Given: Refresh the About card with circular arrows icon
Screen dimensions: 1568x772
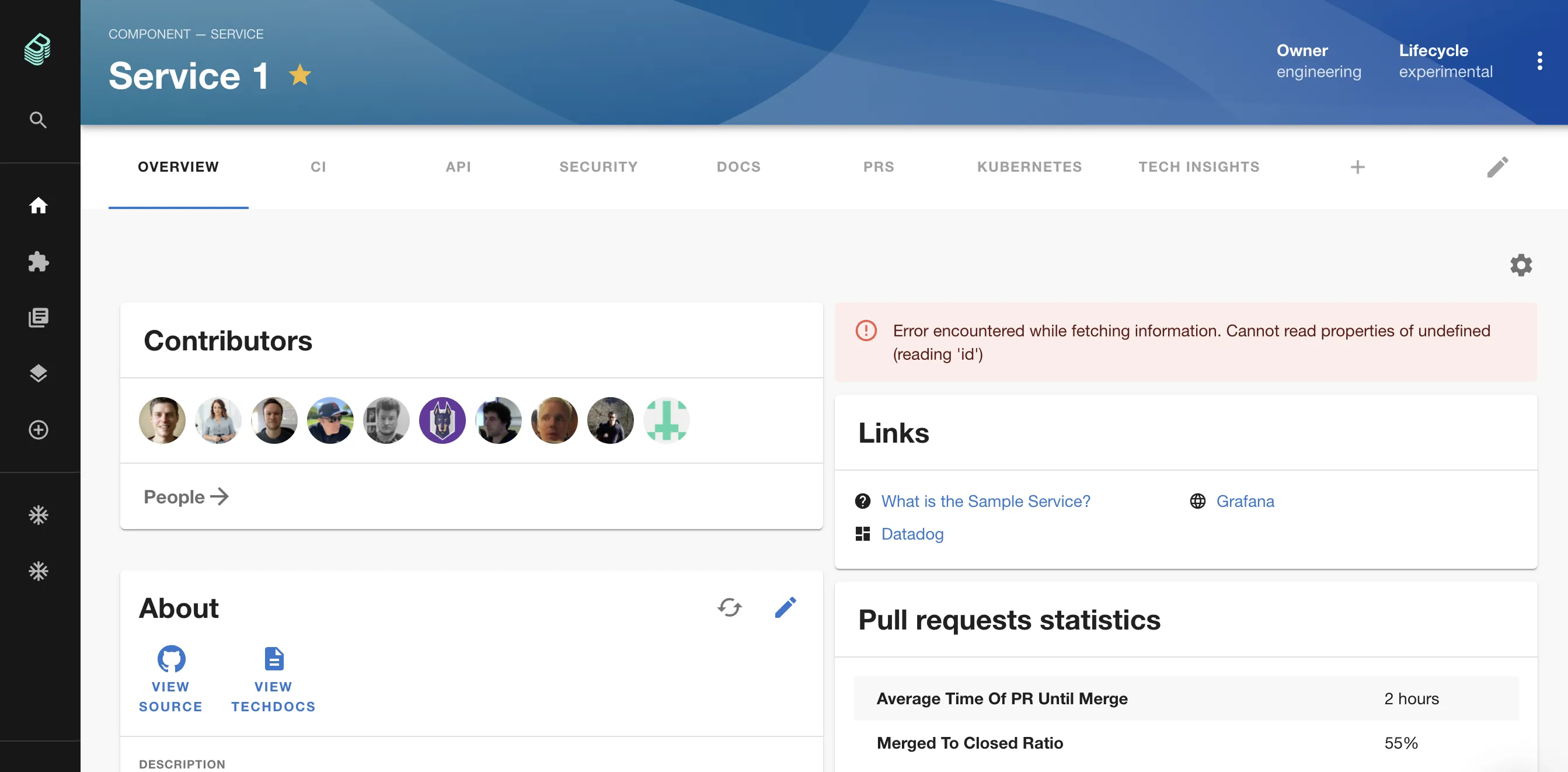Looking at the screenshot, I should click(730, 607).
